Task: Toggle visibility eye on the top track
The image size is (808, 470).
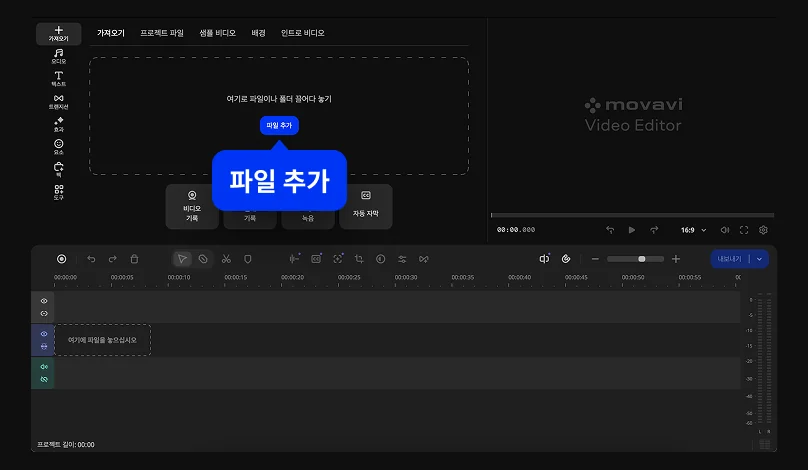Action: [43, 300]
